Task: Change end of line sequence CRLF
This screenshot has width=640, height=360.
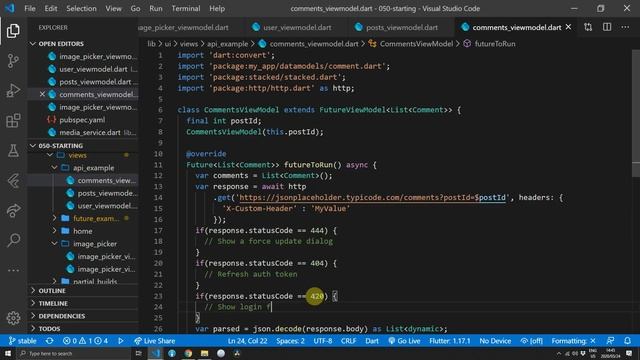Action: tap(349, 341)
